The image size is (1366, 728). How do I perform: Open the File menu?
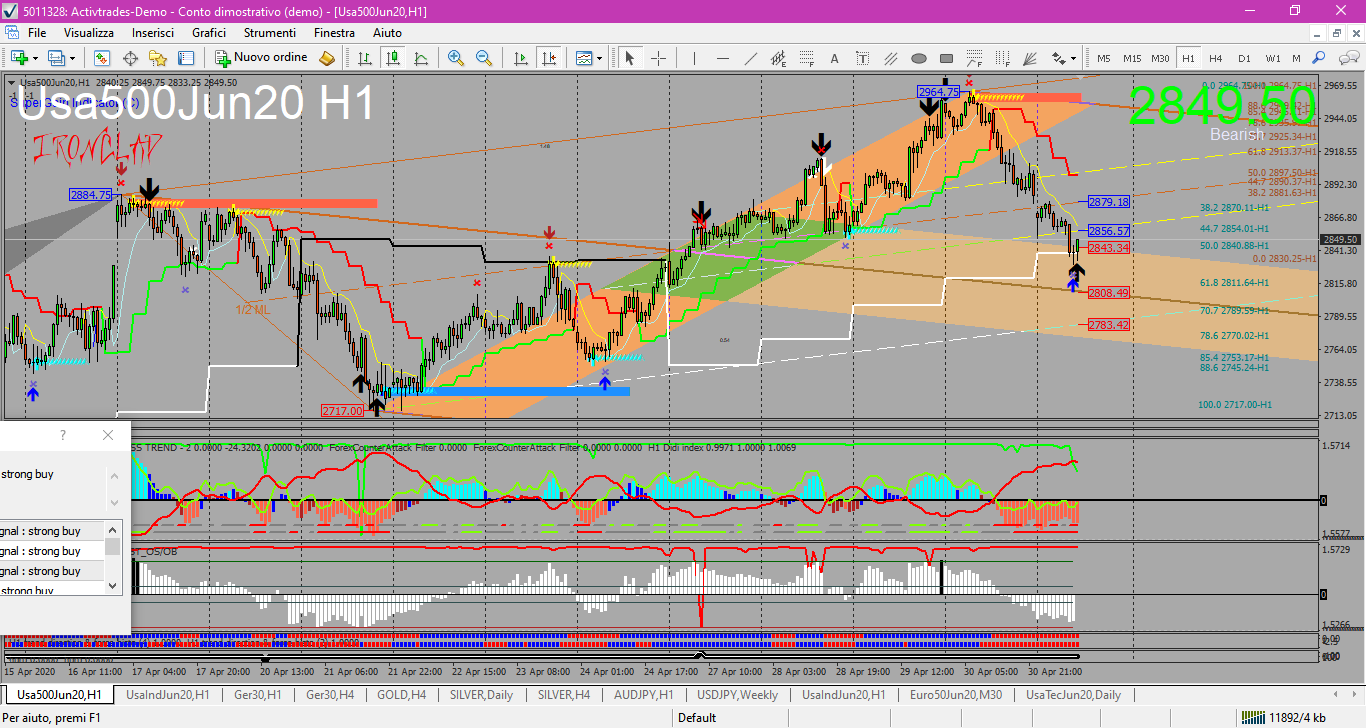[x=37, y=32]
